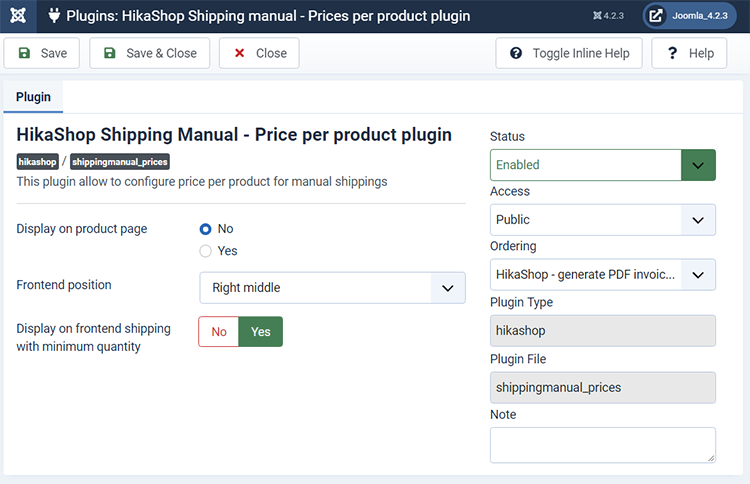Open site preview via Joomla_4.2.3 external link icon
The image size is (750, 484).
pos(656,16)
